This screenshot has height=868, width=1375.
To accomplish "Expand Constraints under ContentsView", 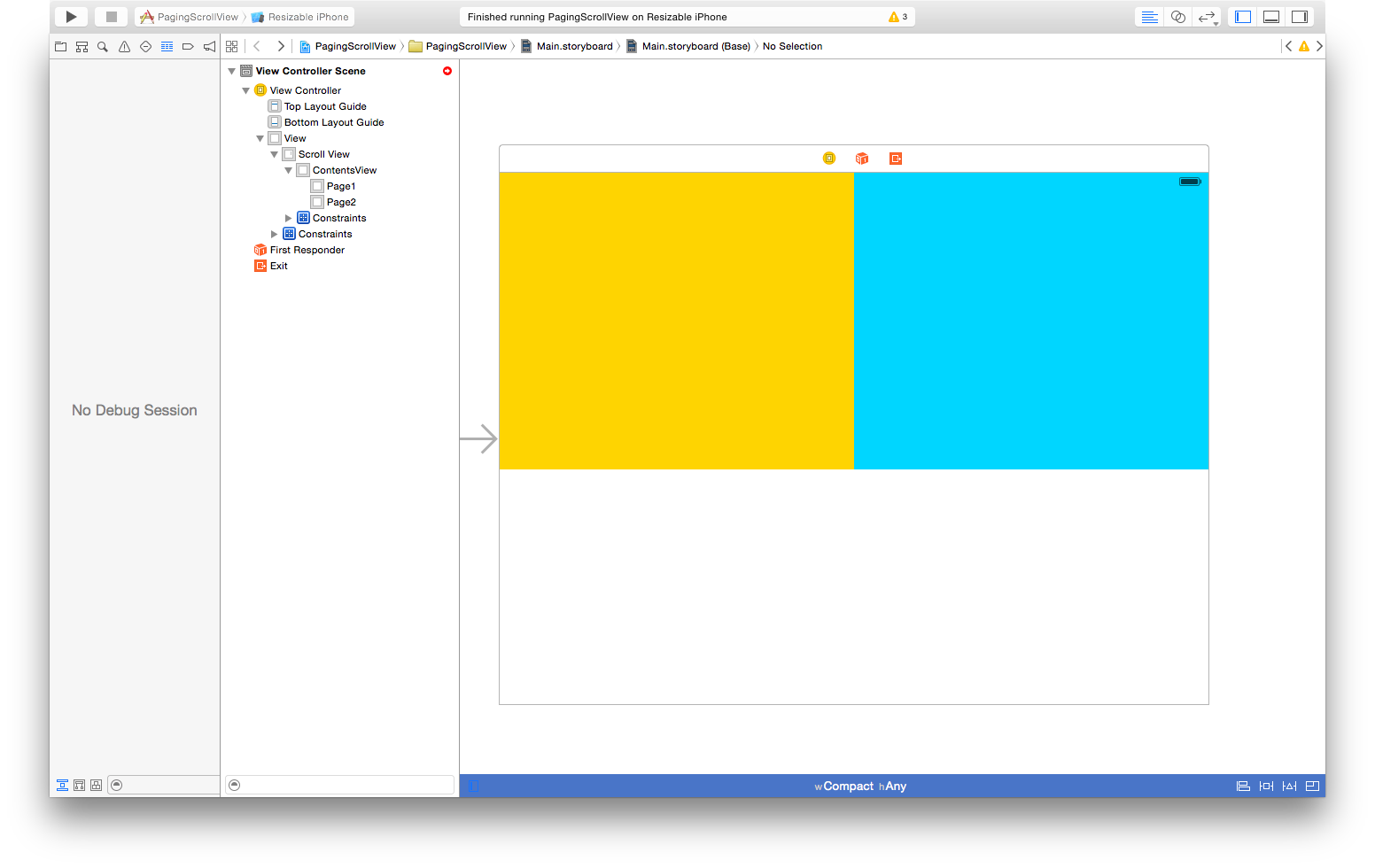I will (289, 218).
